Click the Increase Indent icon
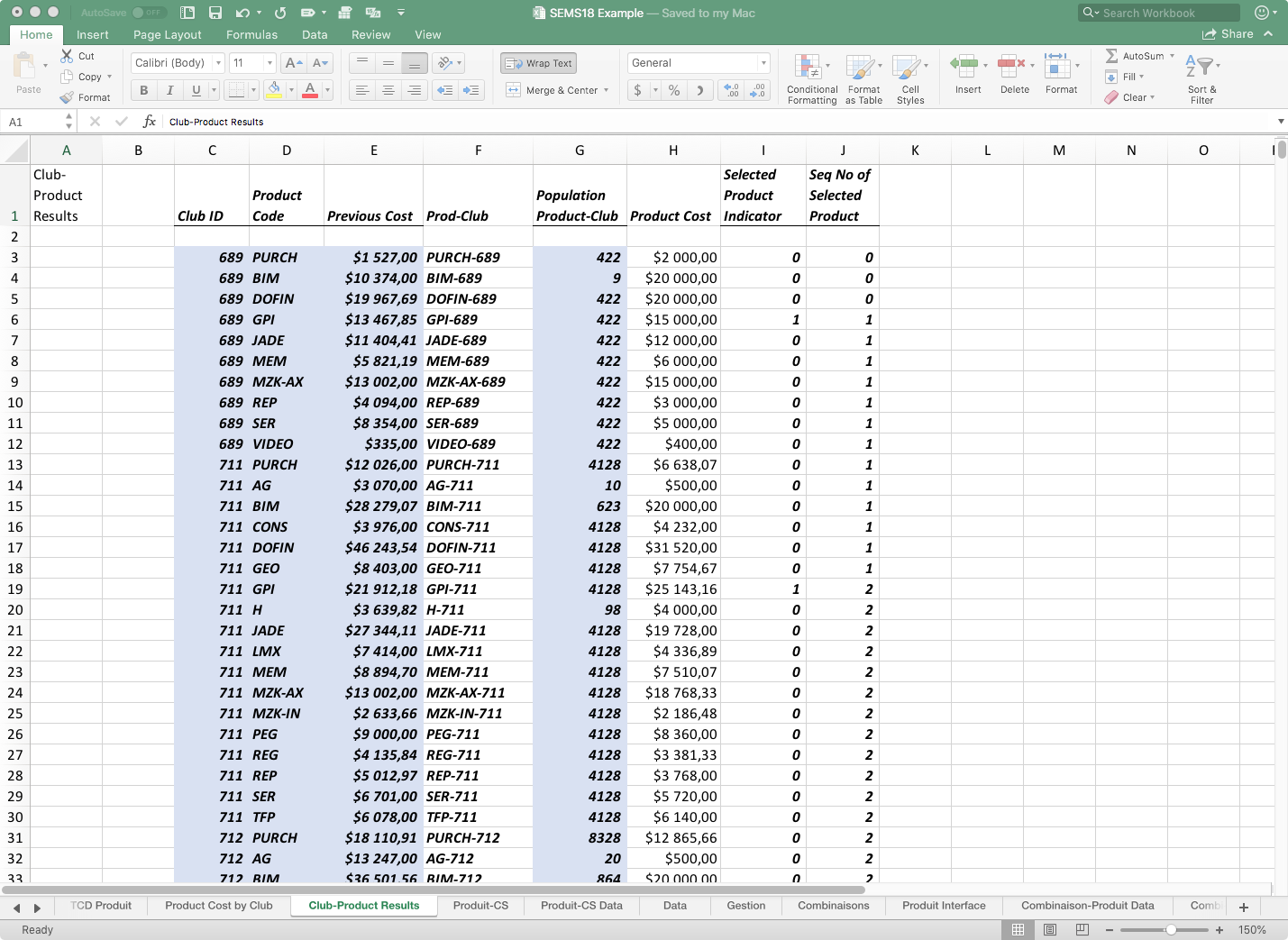 click(x=470, y=90)
